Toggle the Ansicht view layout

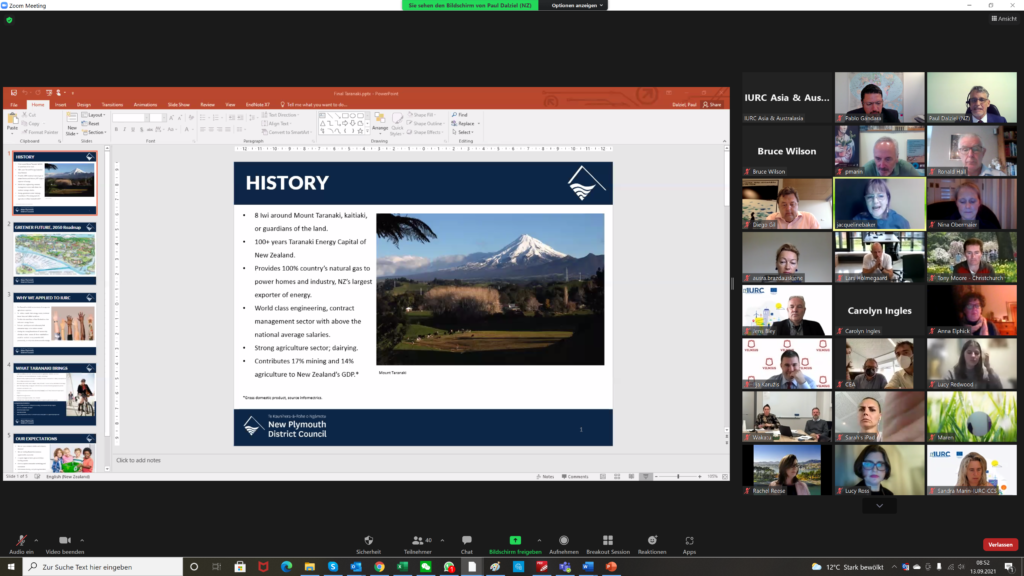click(x=1002, y=19)
